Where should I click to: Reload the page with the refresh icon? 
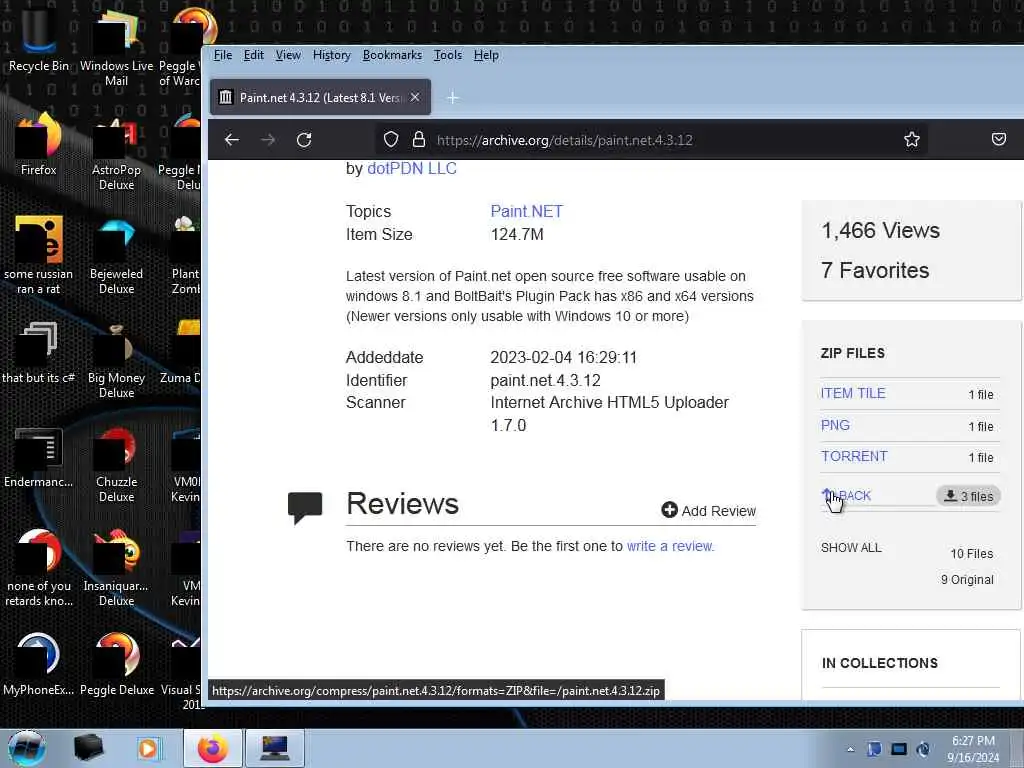click(x=304, y=140)
